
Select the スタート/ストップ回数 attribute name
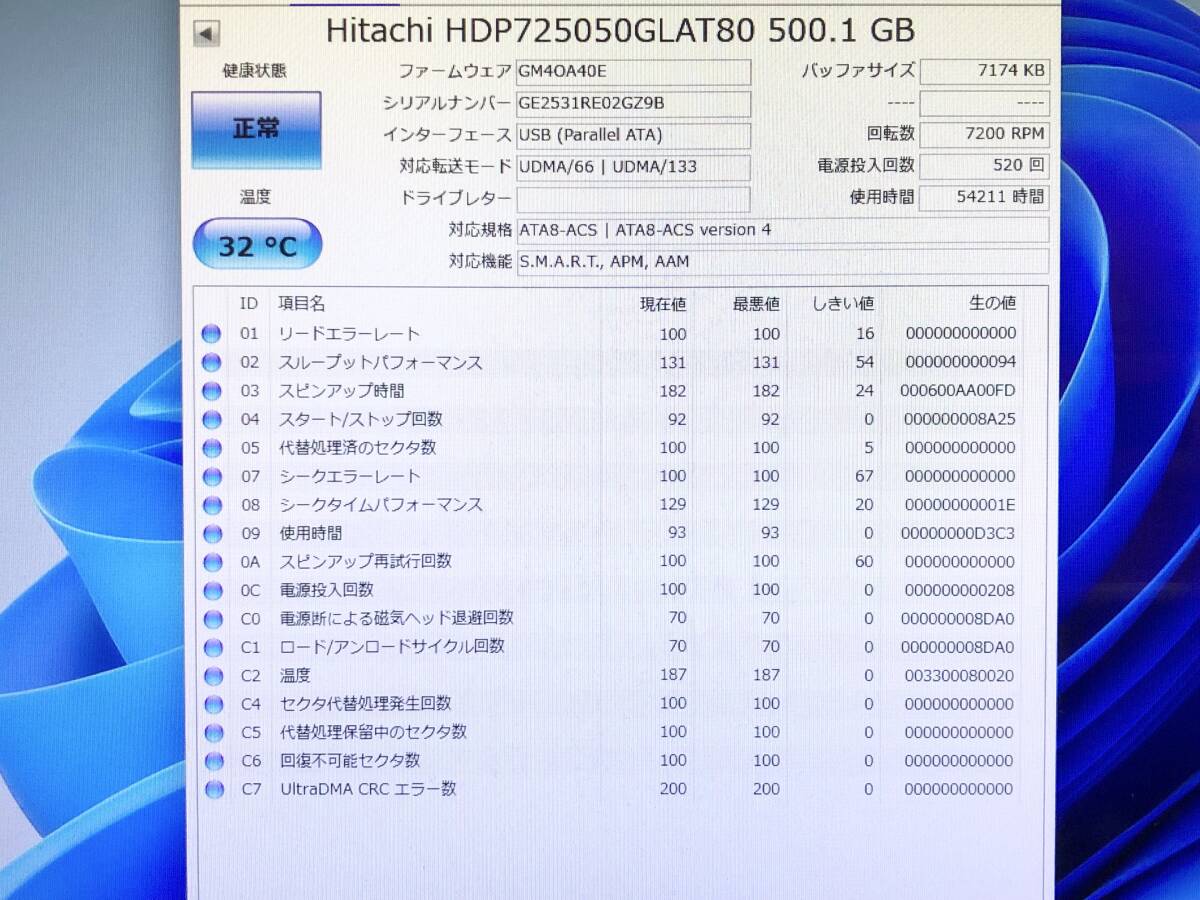click(x=360, y=420)
